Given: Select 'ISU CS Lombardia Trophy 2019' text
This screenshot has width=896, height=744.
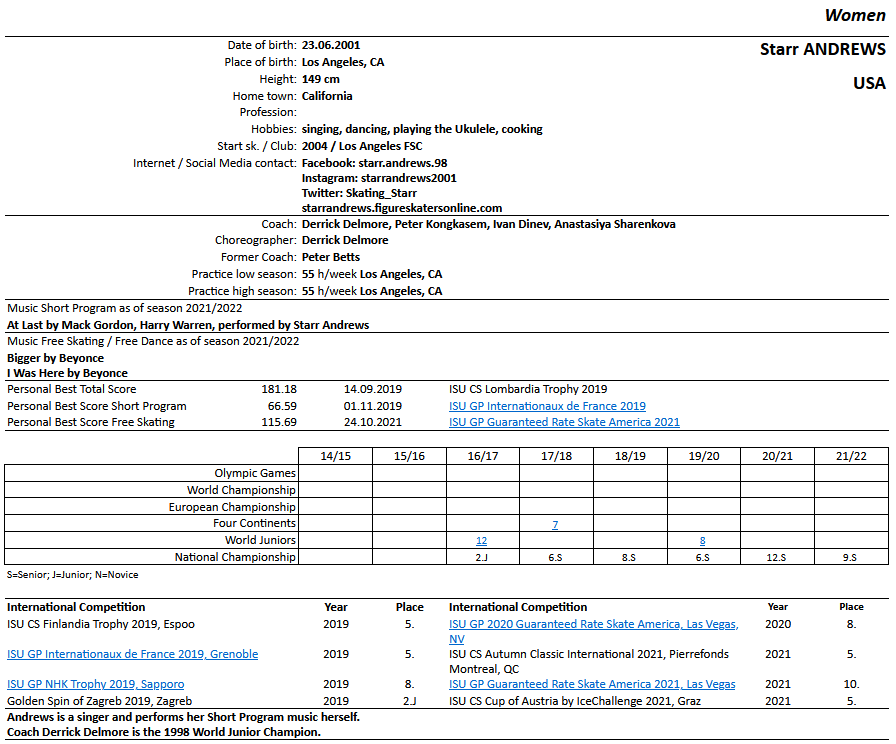Looking at the screenshot, I should tap(528, 389).
